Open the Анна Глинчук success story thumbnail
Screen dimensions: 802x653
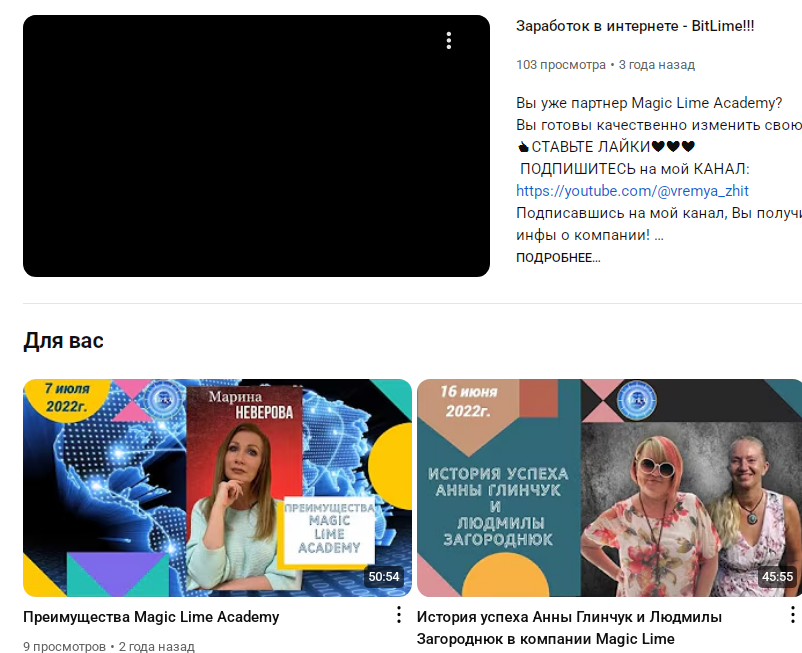pos(610,488)
